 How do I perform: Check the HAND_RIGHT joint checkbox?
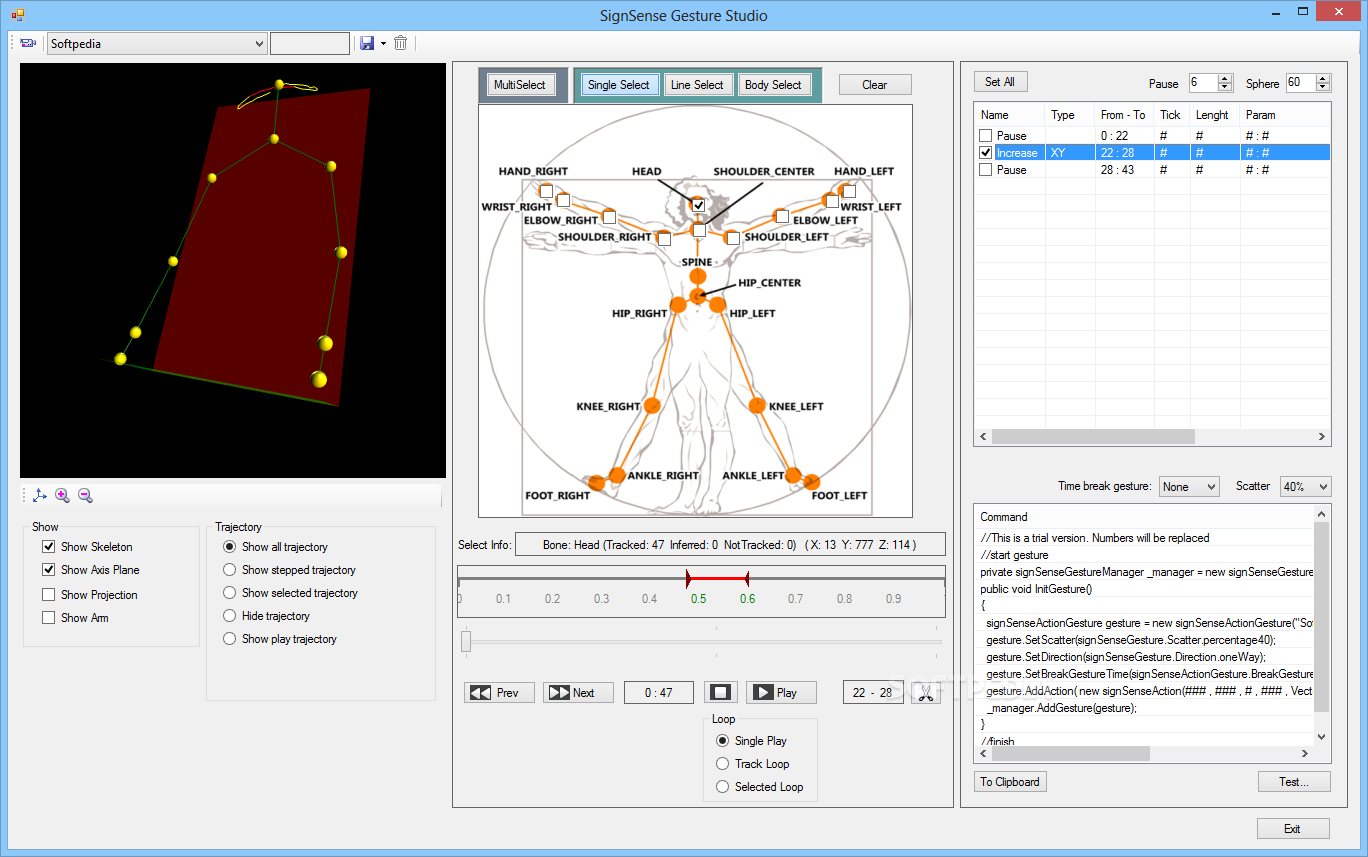[x=546, y=191]
